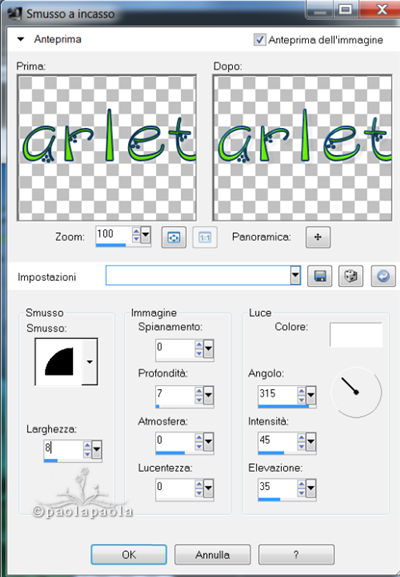Click the question mark help button
400x577 pixels.
(x=296, y=555)
